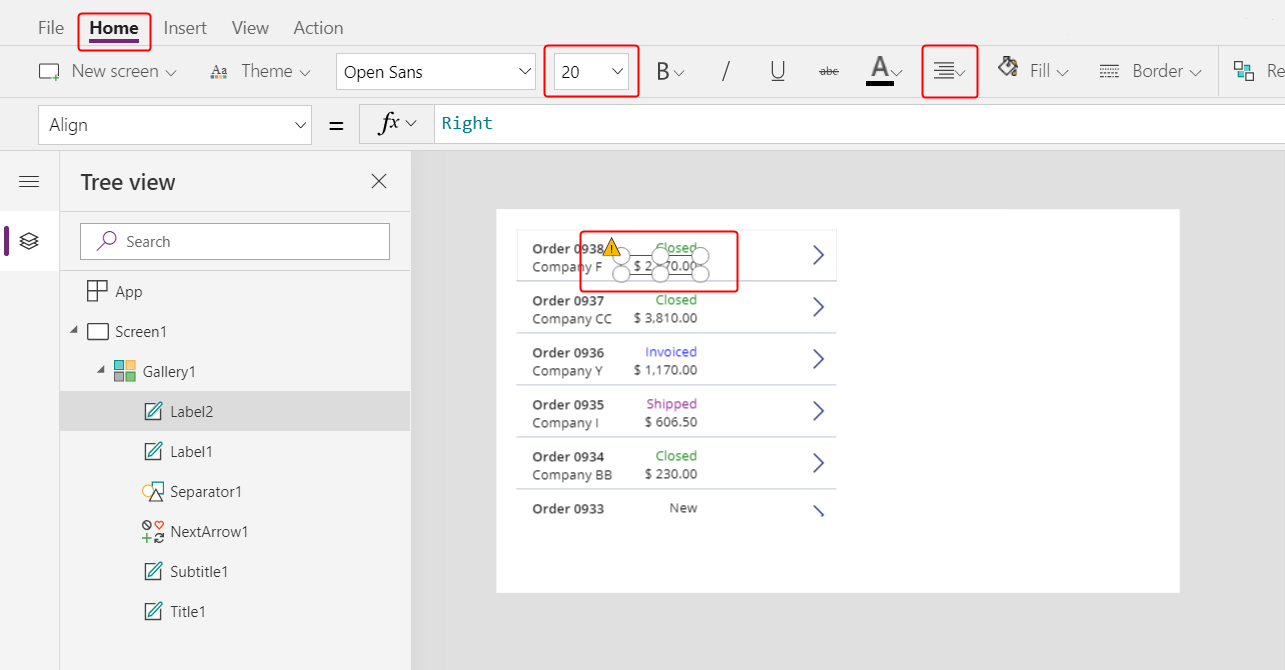Select NextArrow1 in the tree view
1285x670 pixels.
point(209,531)
